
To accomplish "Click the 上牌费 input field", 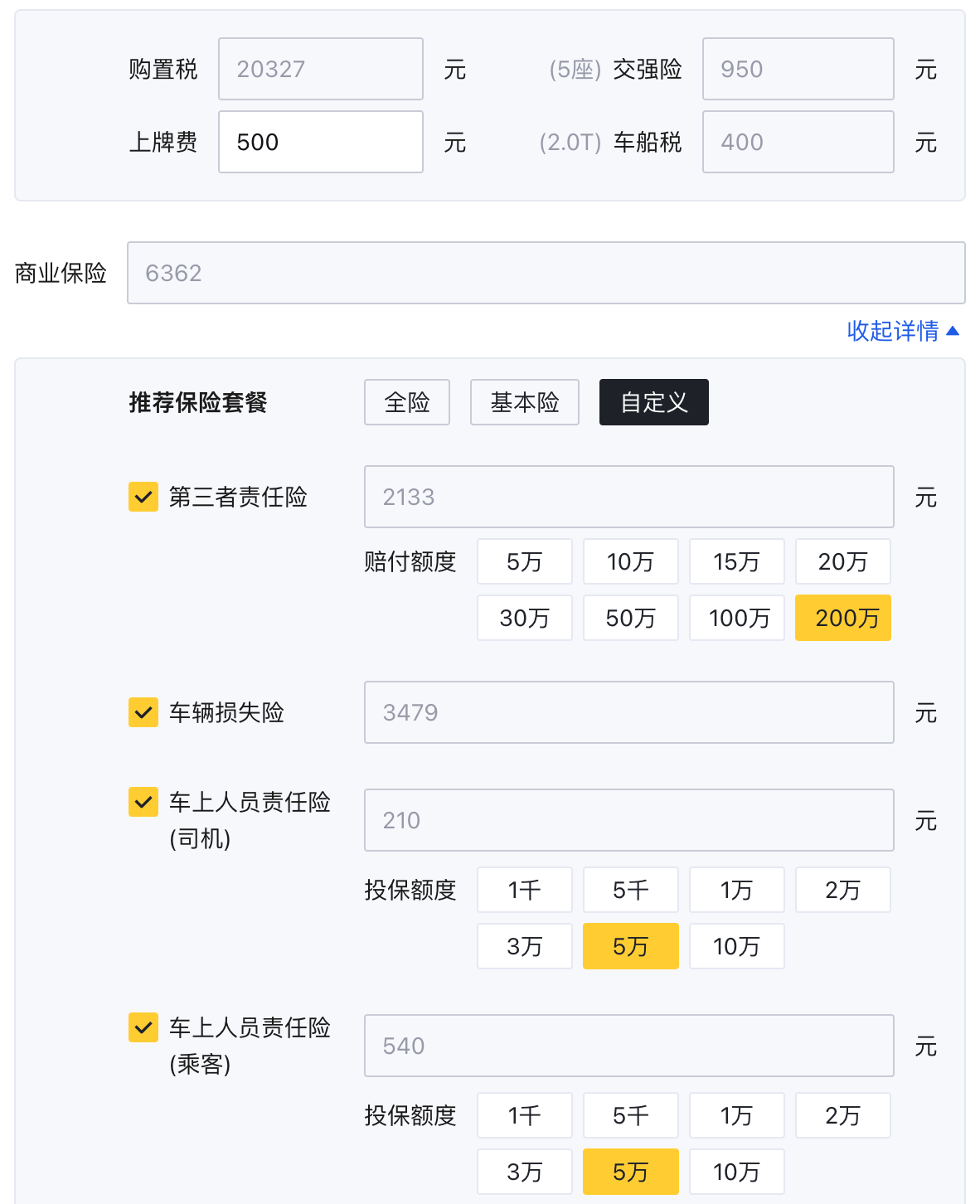I will pos(321,142).
